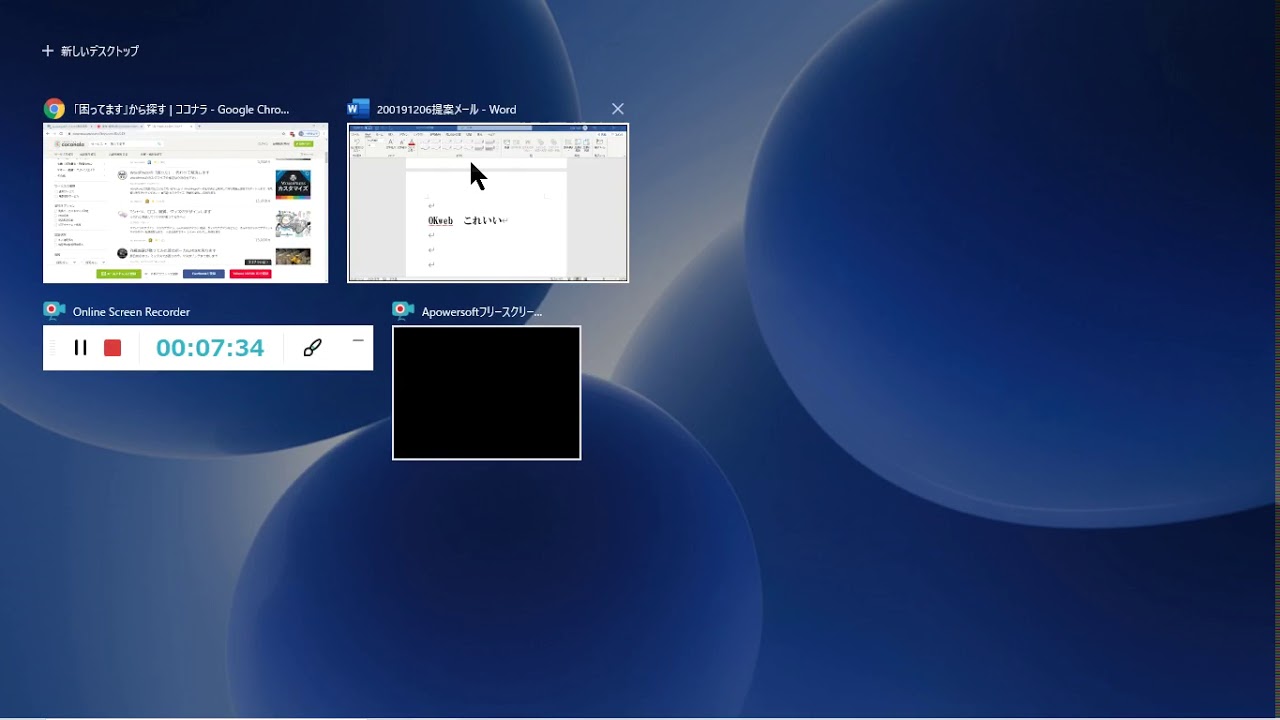Minimize the Online Screen Recorder toolbar

tap(358, 341)
